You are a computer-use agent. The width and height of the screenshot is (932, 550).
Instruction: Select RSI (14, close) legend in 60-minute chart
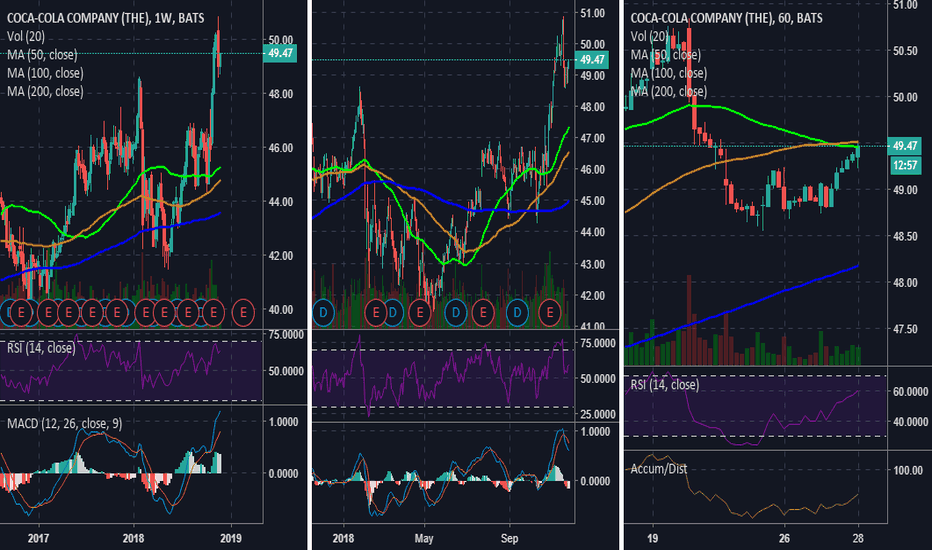coord(665,385)
